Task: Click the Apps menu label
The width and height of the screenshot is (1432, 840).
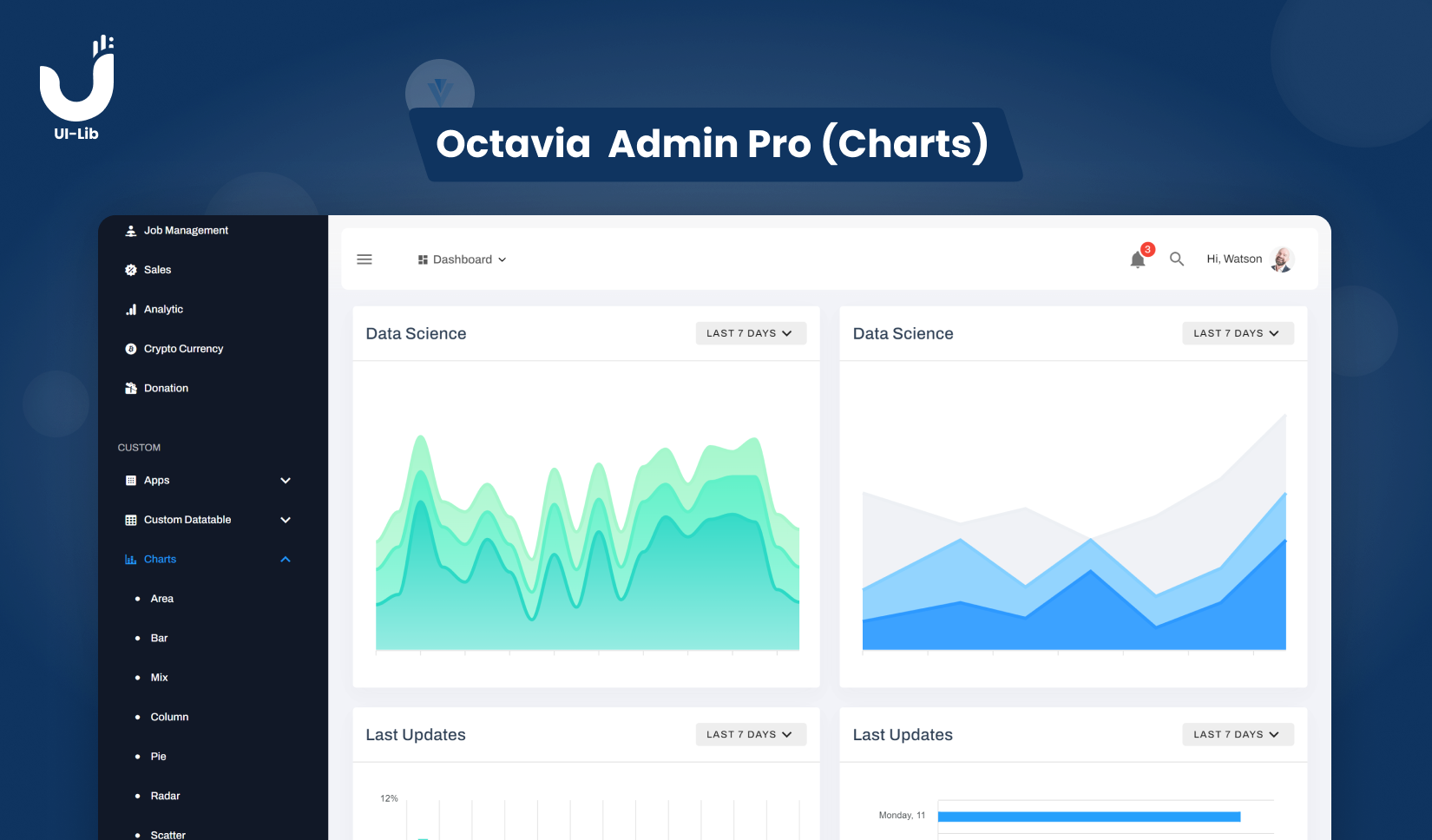Action: pos(156,481)
